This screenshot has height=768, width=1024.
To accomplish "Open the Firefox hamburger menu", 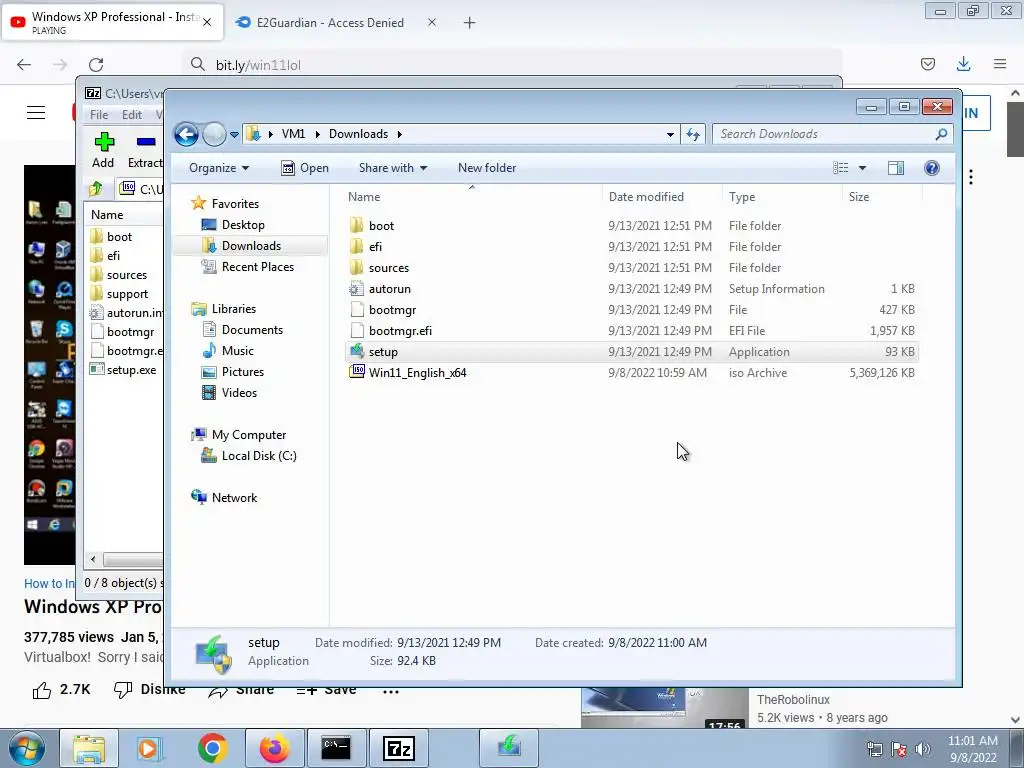I will coord(1000,64).
